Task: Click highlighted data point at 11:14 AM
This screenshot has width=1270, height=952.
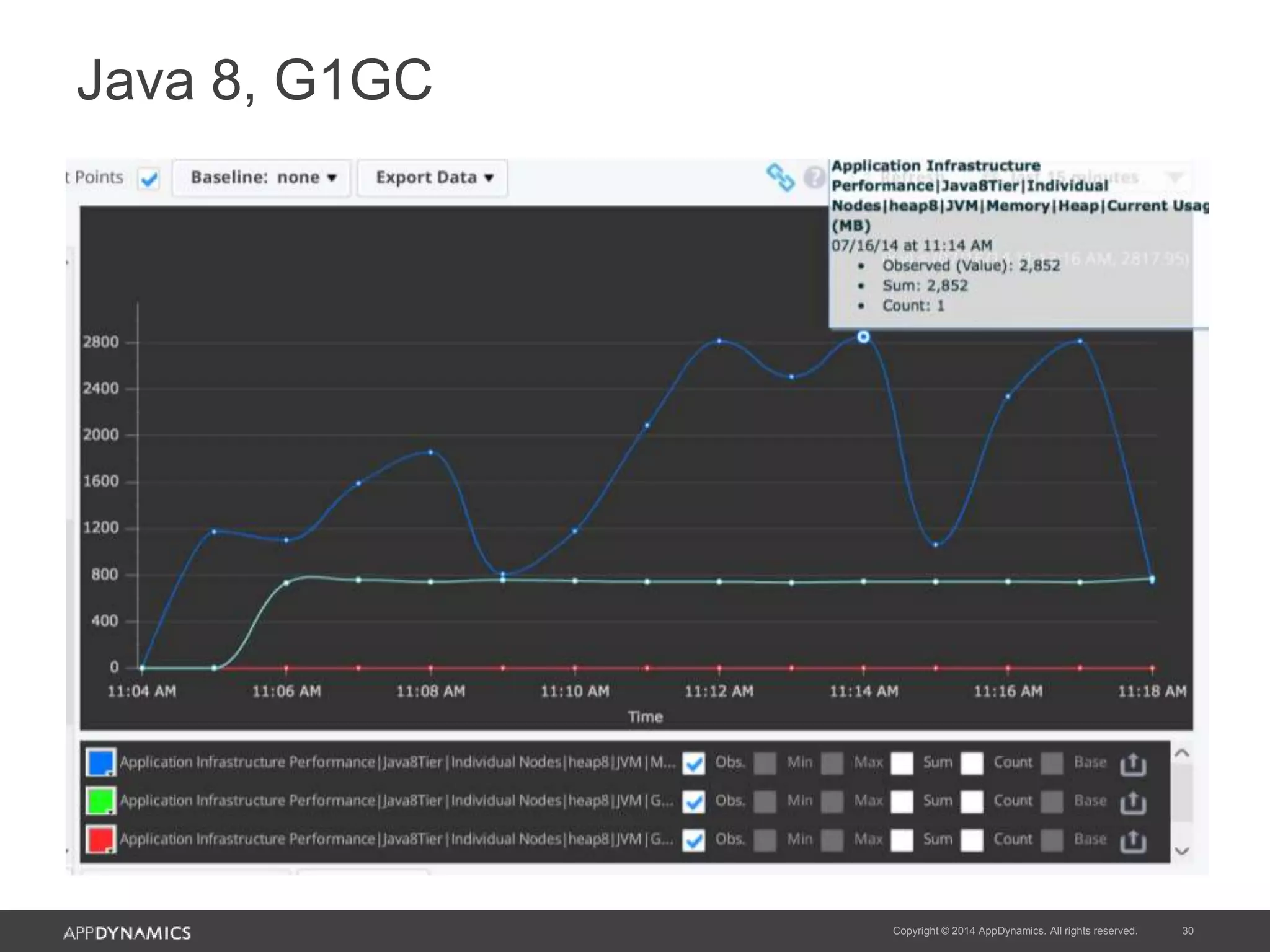Action: [x=863, y=337]
